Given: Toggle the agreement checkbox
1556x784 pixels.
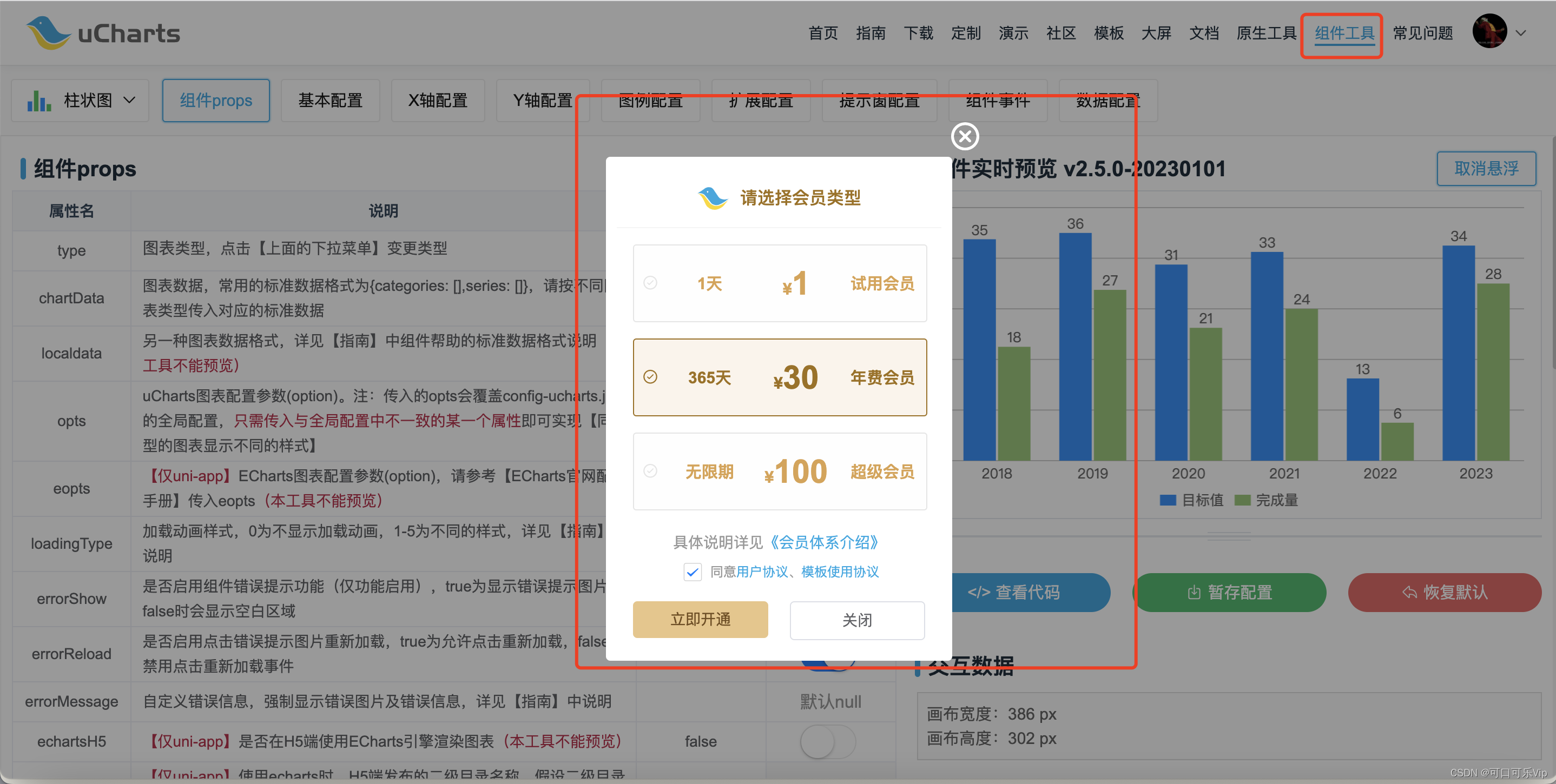Looking at the screenshot, I should coord(692,572).
